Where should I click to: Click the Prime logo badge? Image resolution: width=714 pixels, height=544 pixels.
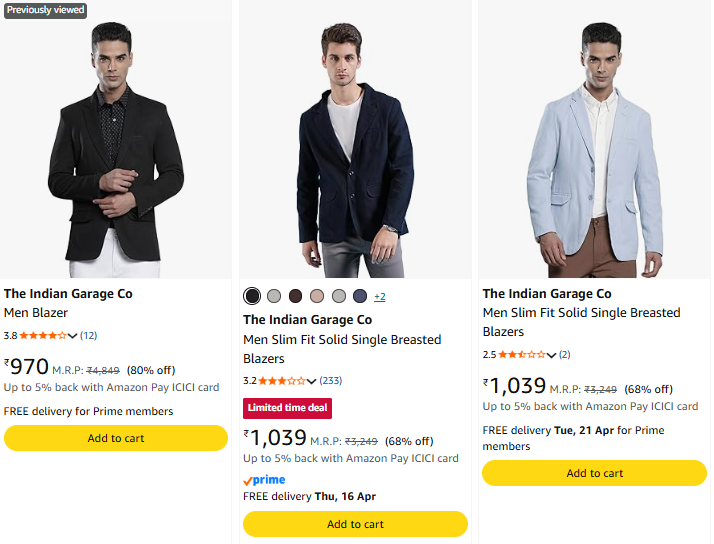coord(264,480)
